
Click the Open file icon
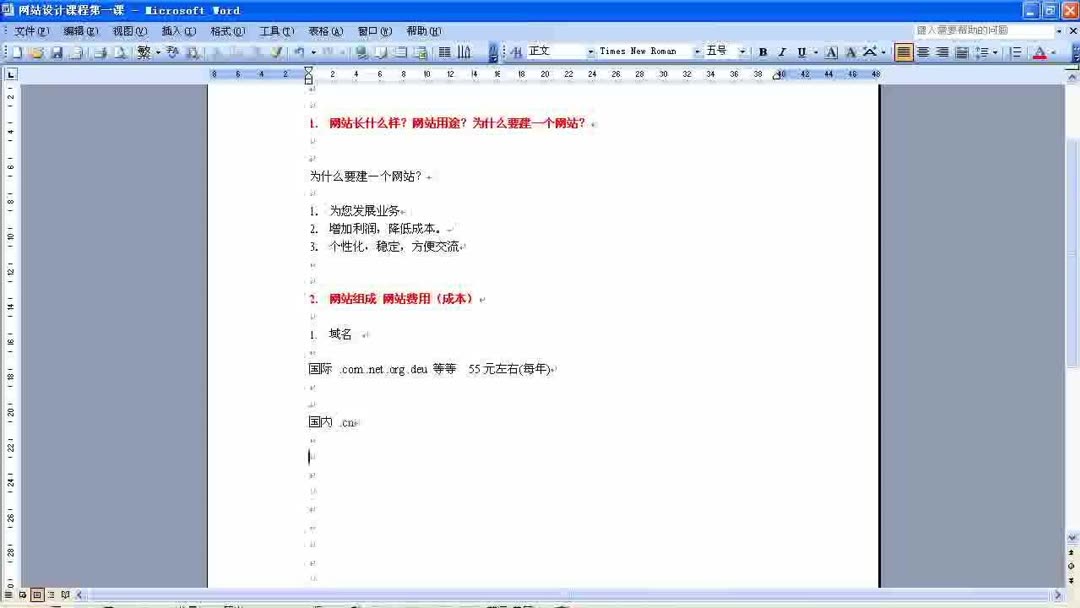(38, 51)
